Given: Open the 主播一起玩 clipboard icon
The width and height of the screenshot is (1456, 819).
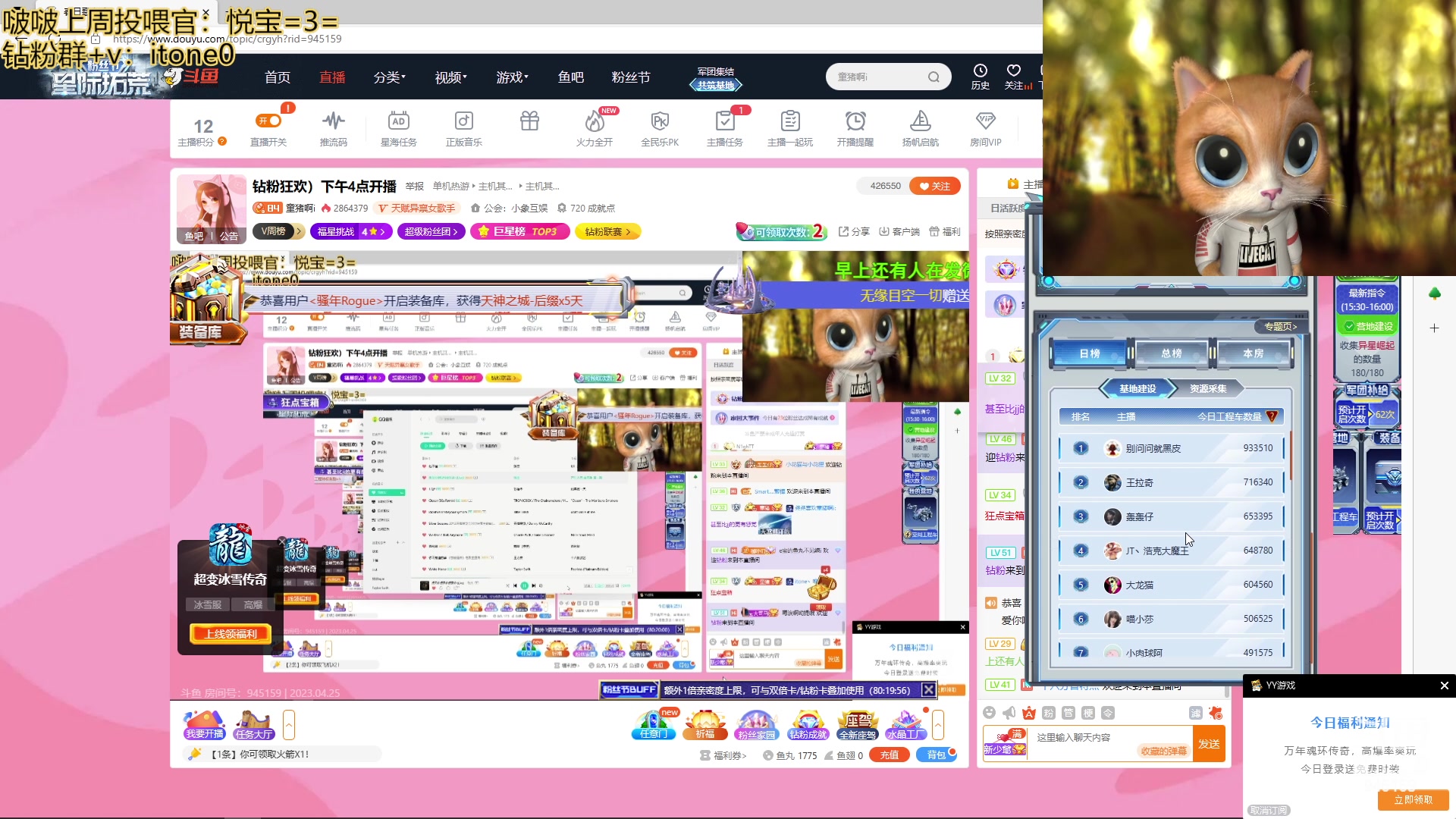Looking at the screenshot, I should 790,121.
